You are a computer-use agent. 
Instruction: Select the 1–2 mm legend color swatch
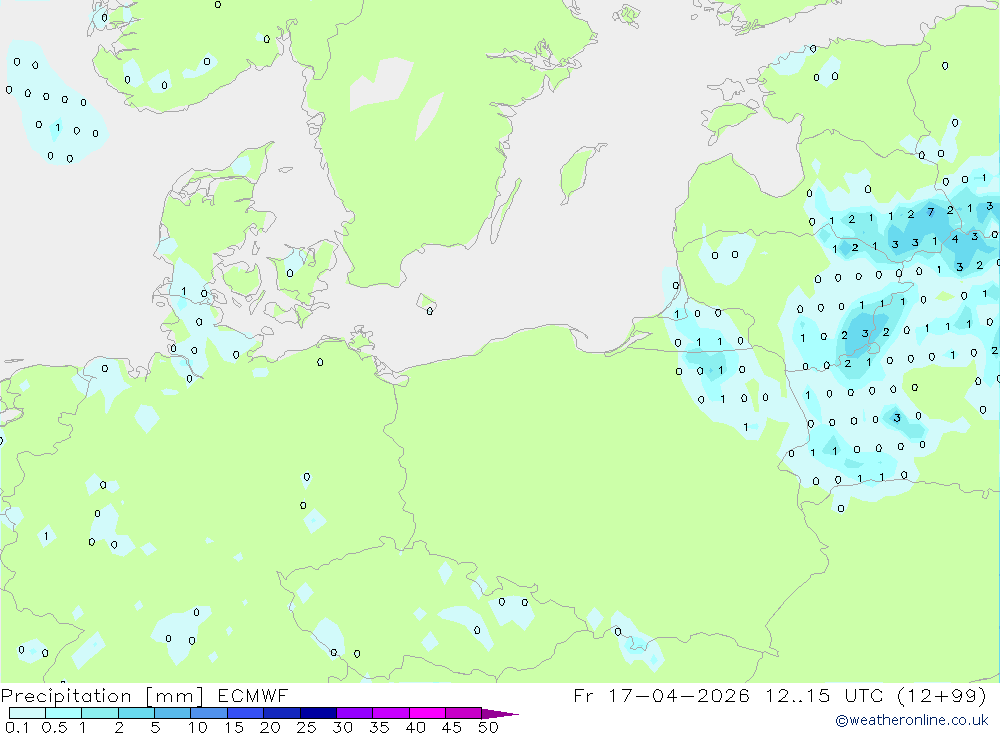point(100,713)
